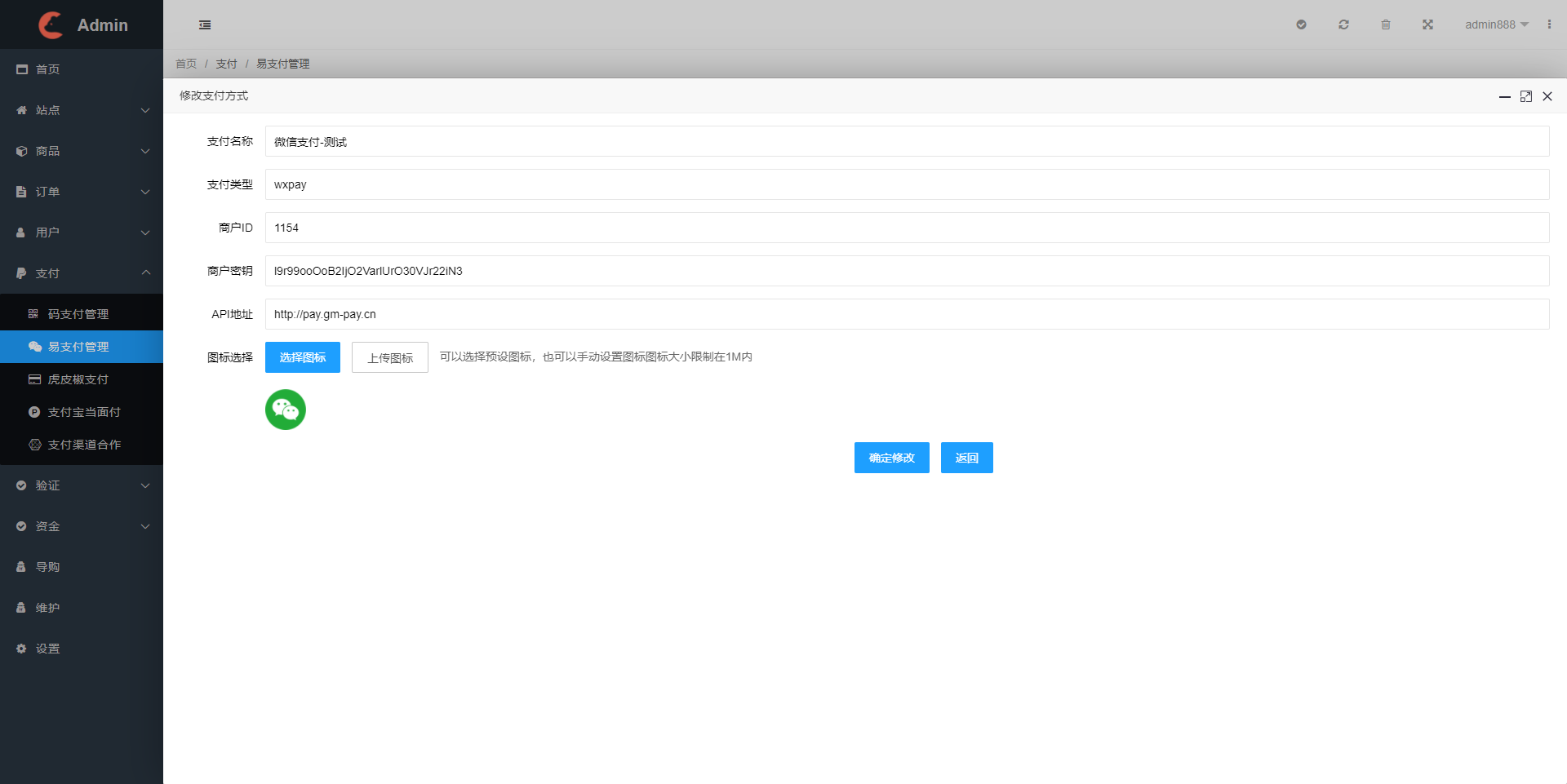The width and height of the screenshot is (1567, 784).
Task: Click the 首页 breadcrumb link
Action: point(186,64)
